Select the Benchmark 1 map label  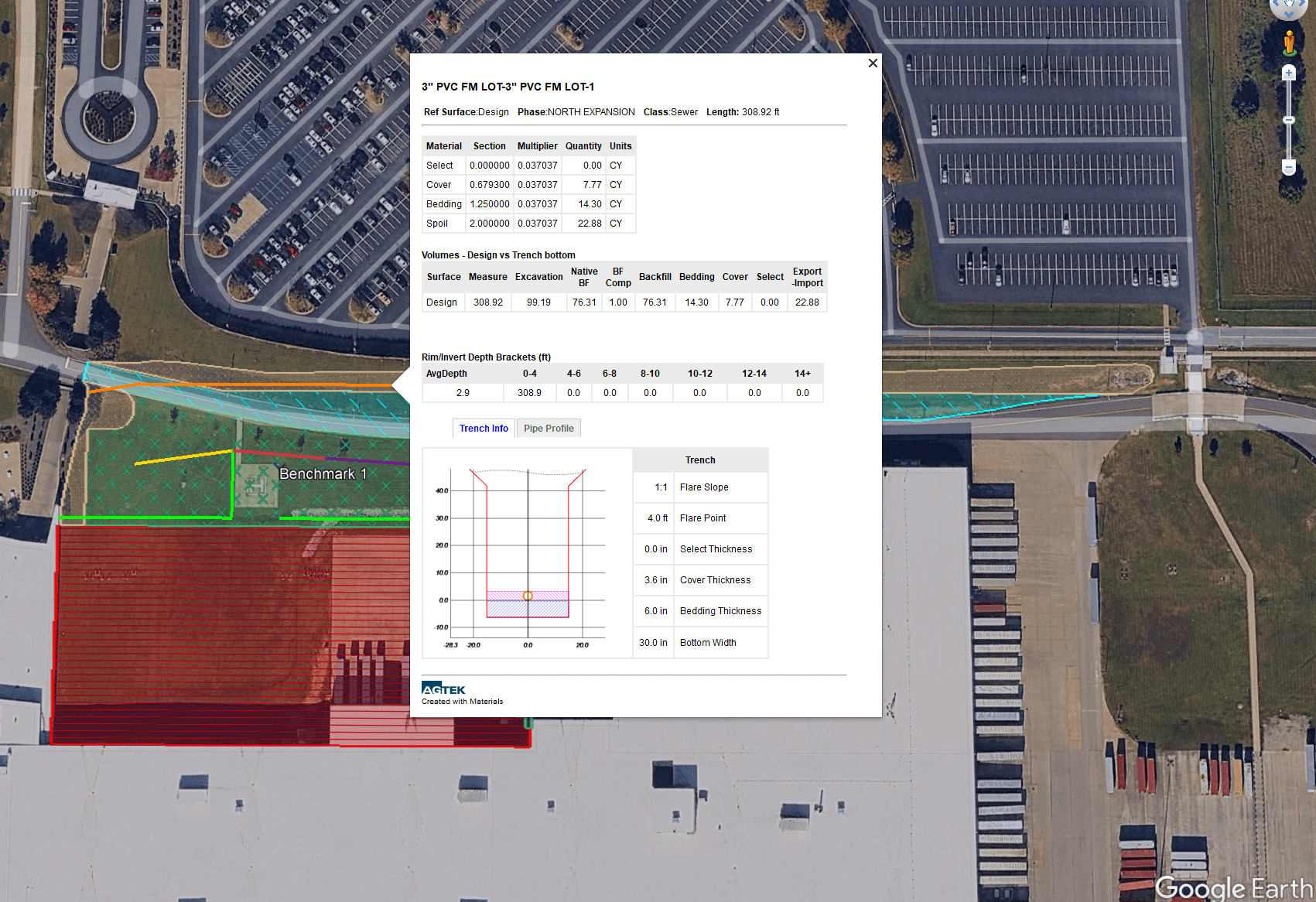click(323, 473)
